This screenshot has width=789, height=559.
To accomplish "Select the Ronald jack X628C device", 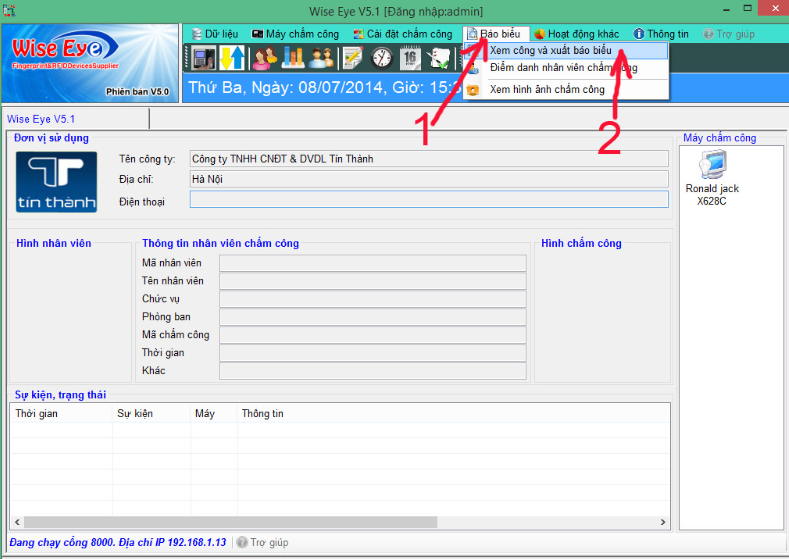I will tap(712, 179).
